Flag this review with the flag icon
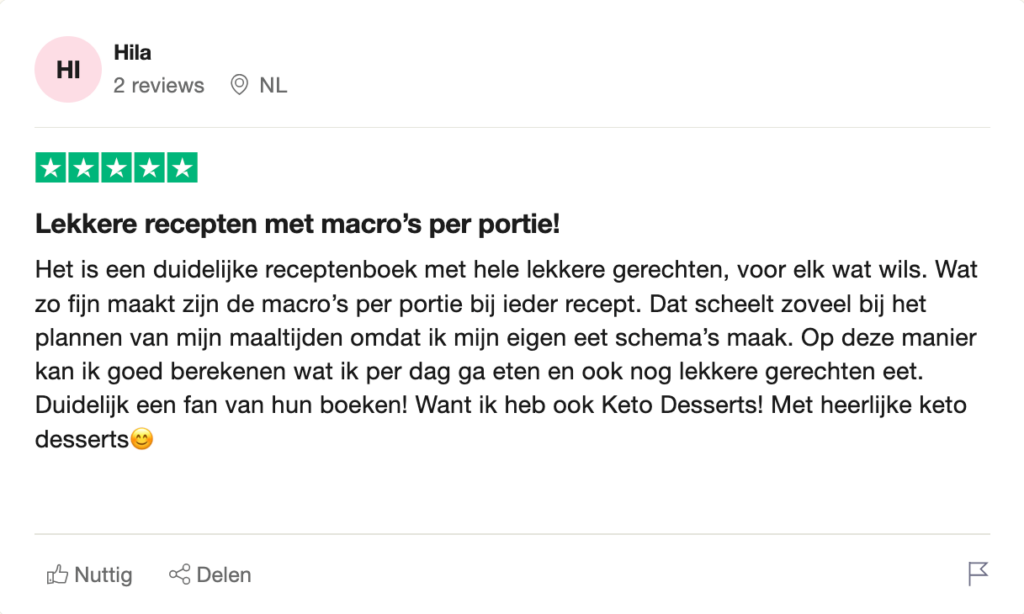The height and width of the screenshot is (614, 1024). [x=977, y=574]
